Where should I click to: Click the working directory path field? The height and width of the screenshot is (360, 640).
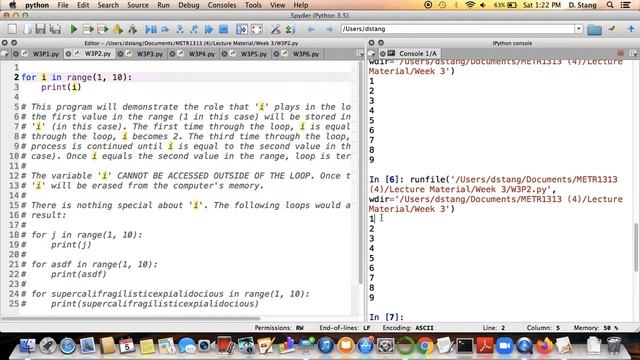click(458, 29)
